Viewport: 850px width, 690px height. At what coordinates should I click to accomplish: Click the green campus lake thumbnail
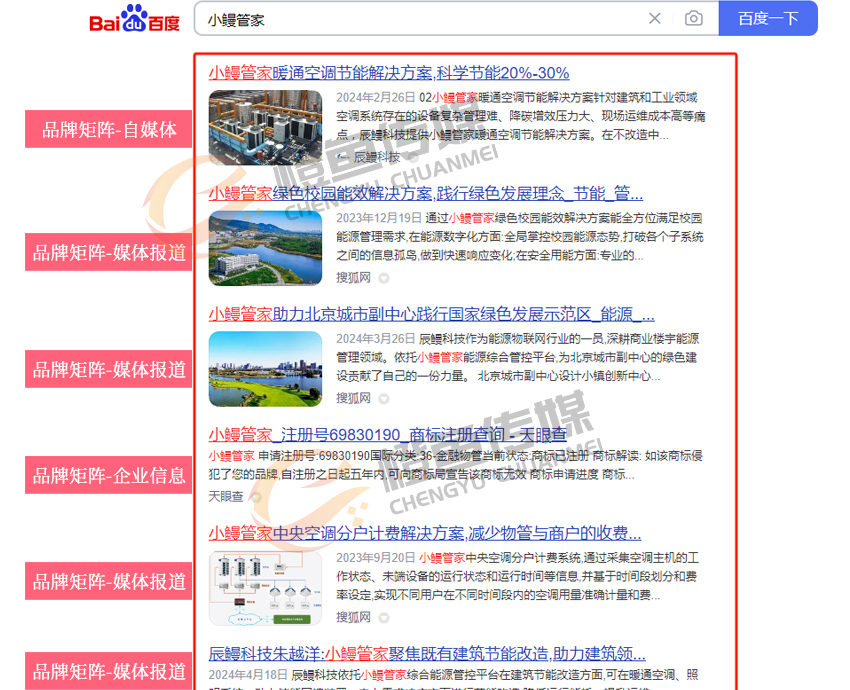click(x=265, y=248)
